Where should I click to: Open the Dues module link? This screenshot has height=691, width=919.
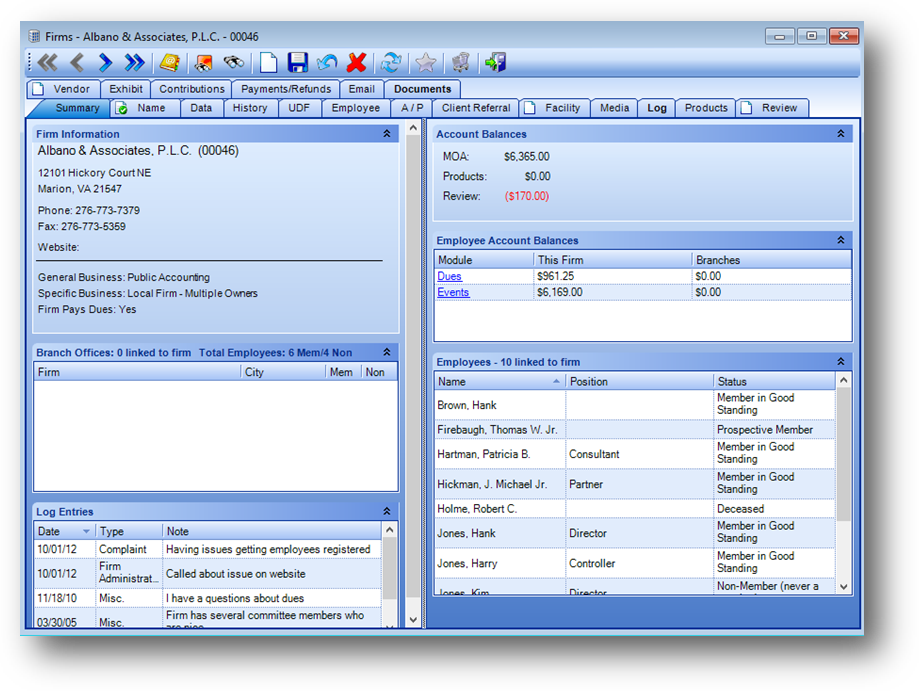click(x=450, y=276)
